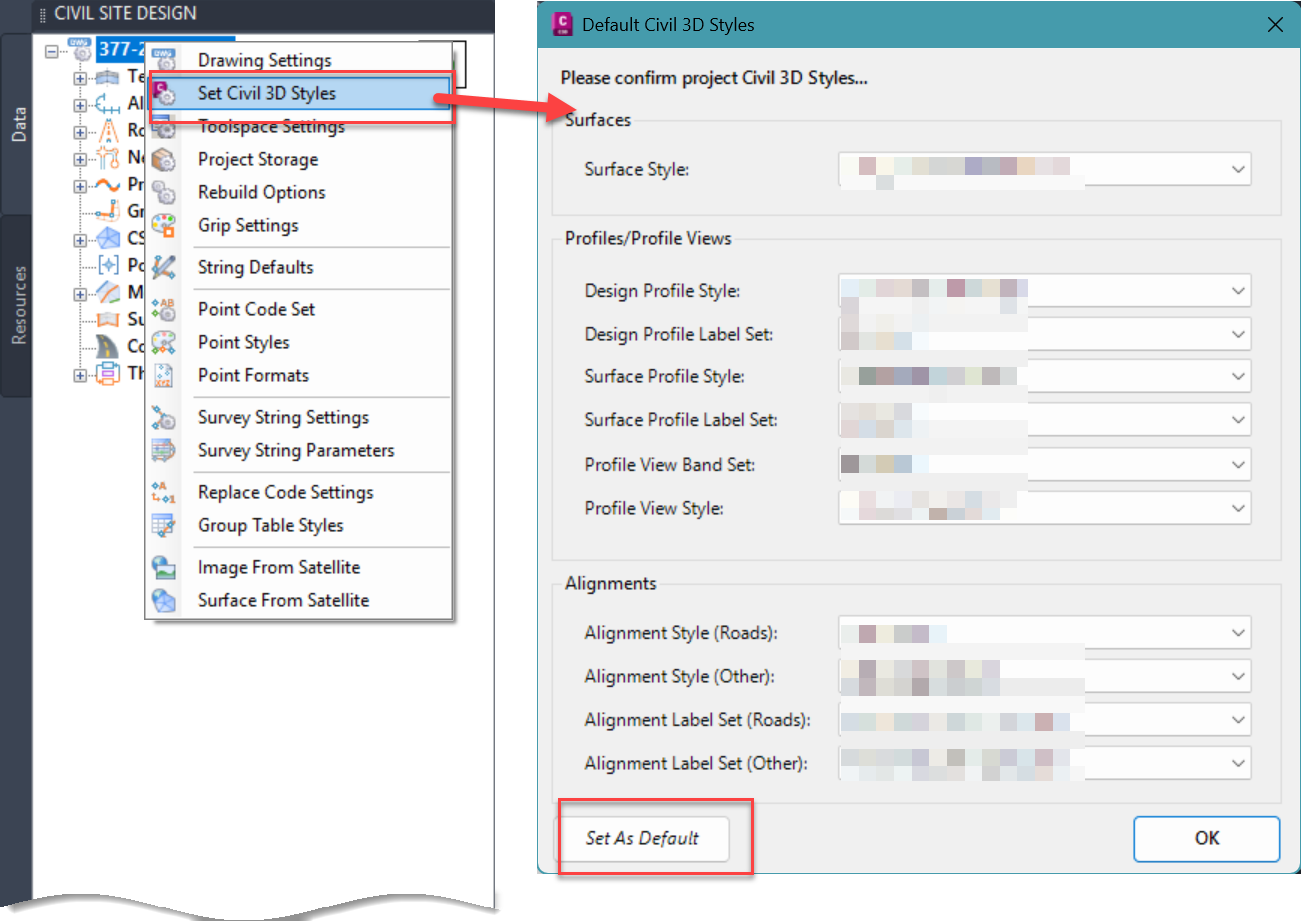The height and width of the screenshot is (921, 1301).
Task: Open the Surface Style dropdown
Action: pos(1045,169)
